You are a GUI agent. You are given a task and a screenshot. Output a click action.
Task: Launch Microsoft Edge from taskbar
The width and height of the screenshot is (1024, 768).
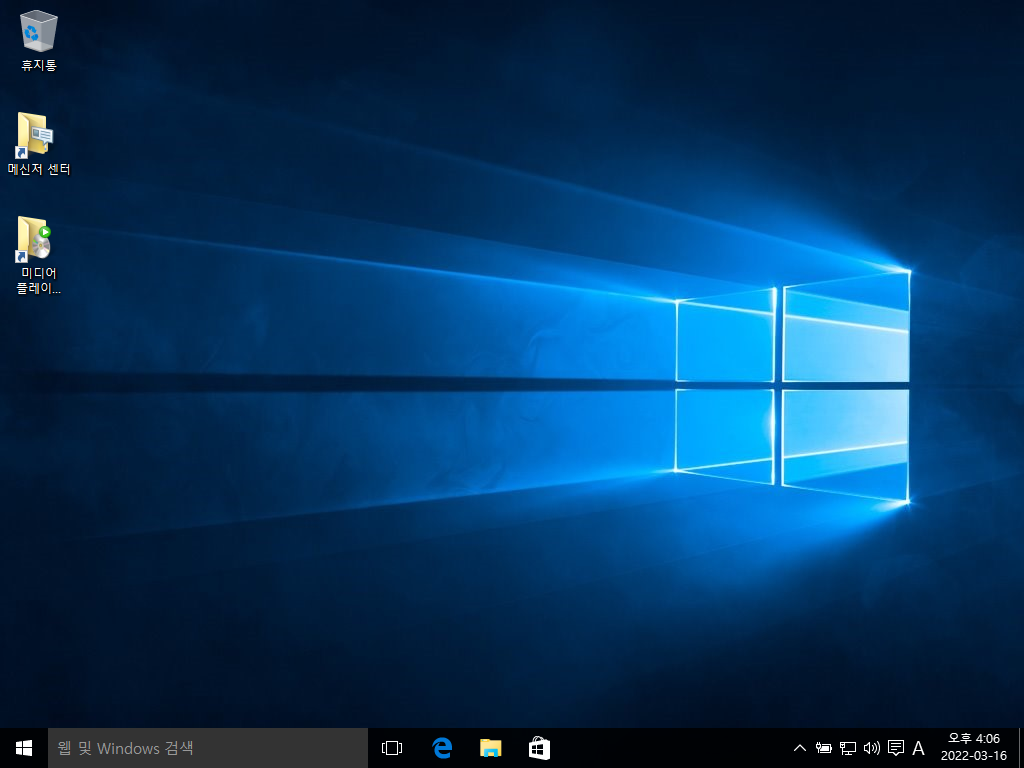pos(442,748)
